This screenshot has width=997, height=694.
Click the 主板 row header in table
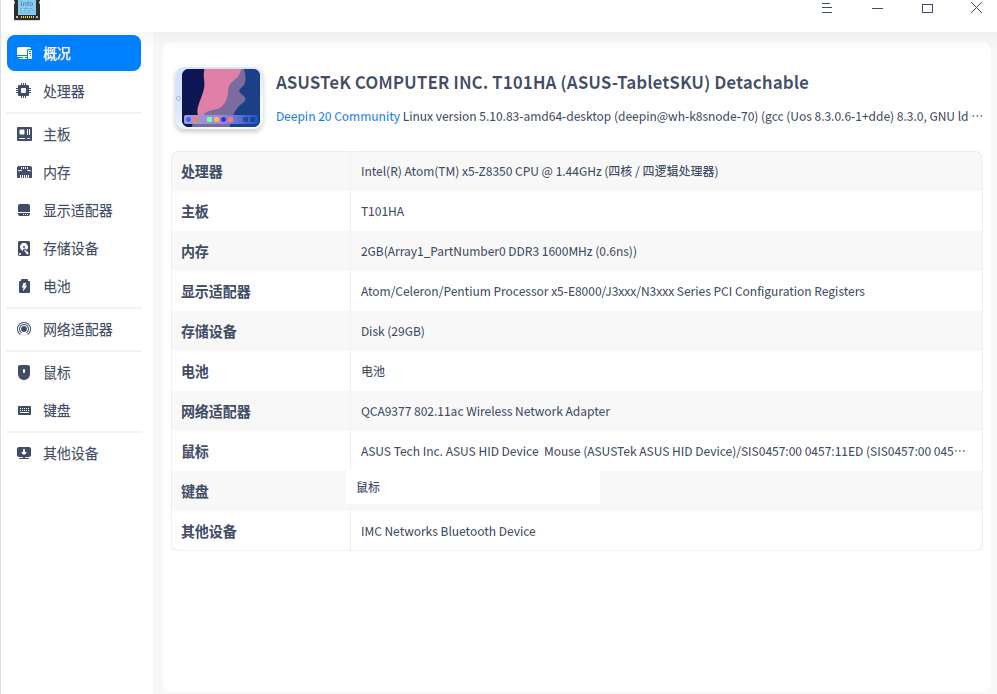pyautogui.click(x=195, y=212)
